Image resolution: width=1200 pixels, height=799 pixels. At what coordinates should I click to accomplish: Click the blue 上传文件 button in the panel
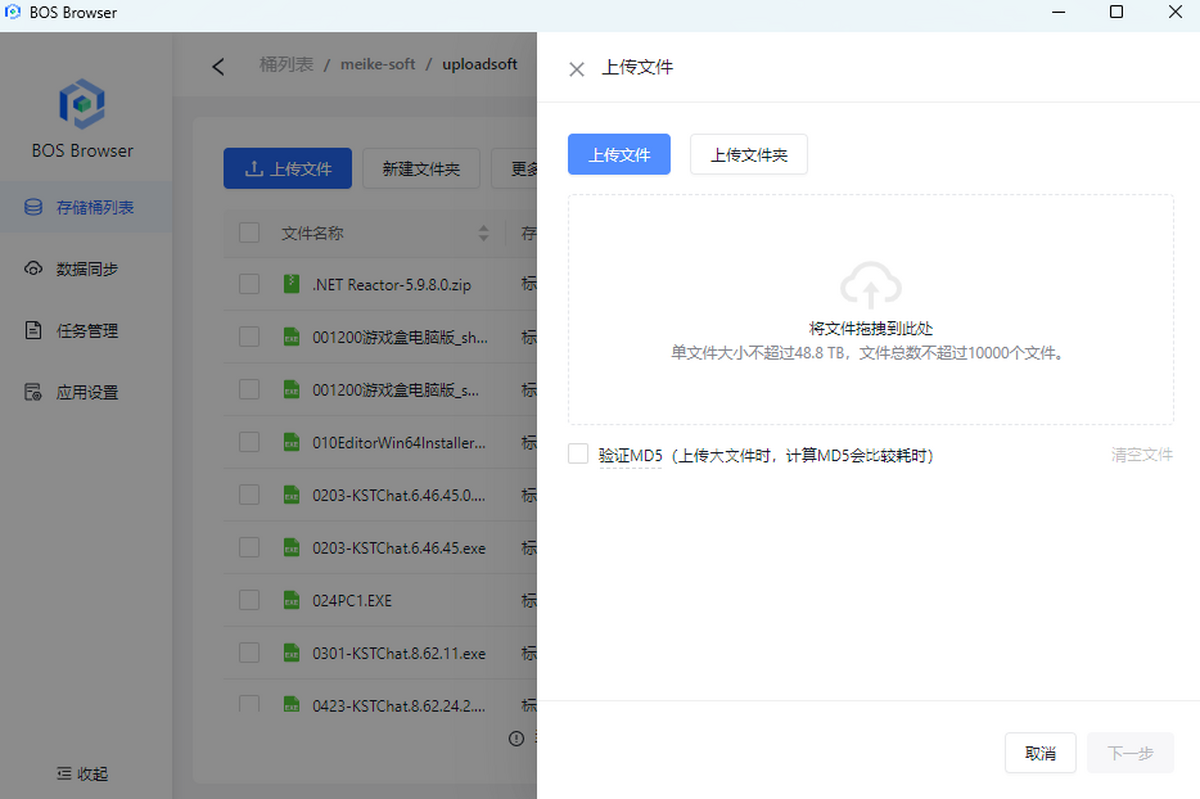pos(619,155)
